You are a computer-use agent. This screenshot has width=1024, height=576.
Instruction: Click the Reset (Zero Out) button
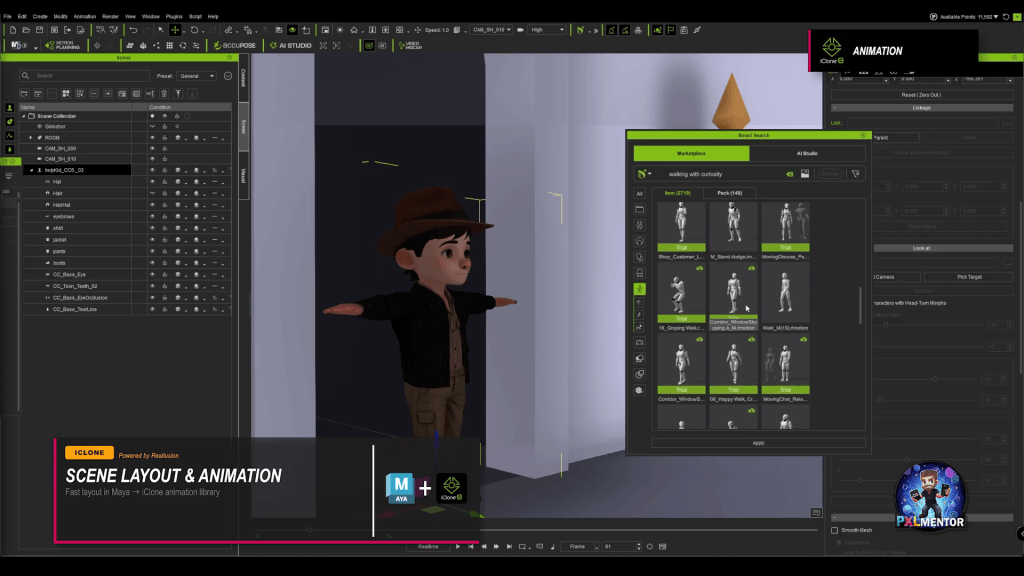[921, 95]
